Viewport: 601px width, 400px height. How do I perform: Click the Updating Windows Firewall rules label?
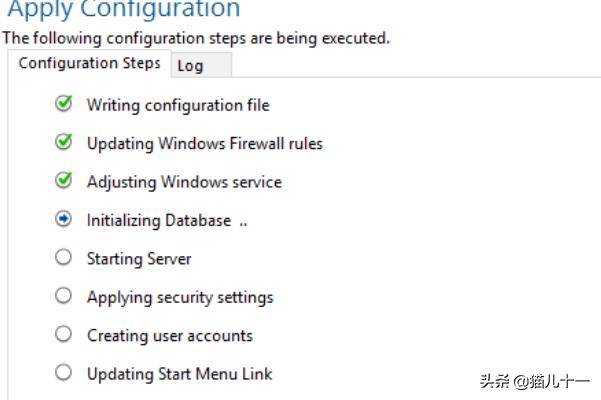(205, 144)
